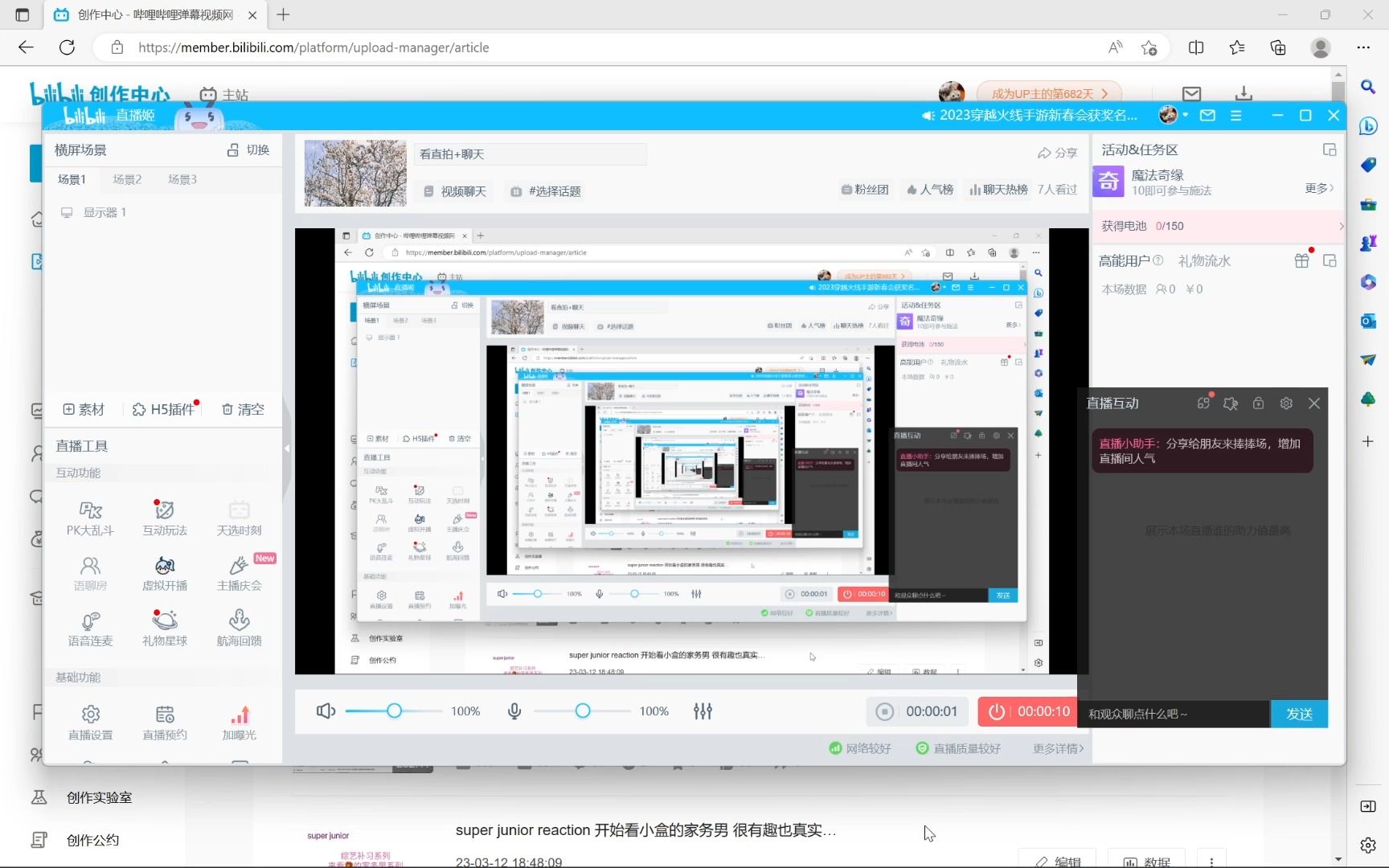
Task: Open the 语聊房 tool
Action: tap(90, 574)
